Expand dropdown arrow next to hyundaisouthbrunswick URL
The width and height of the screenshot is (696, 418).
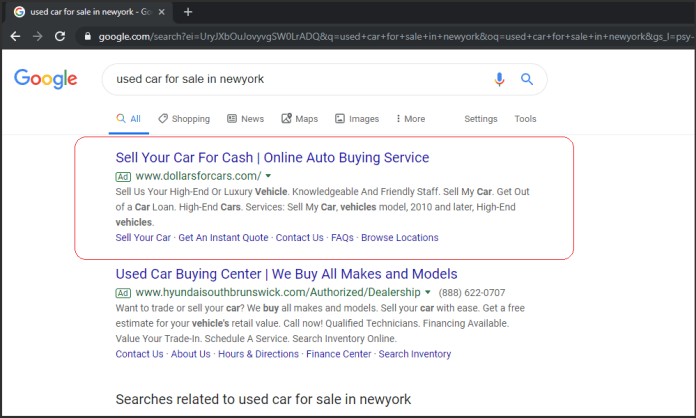428,292
